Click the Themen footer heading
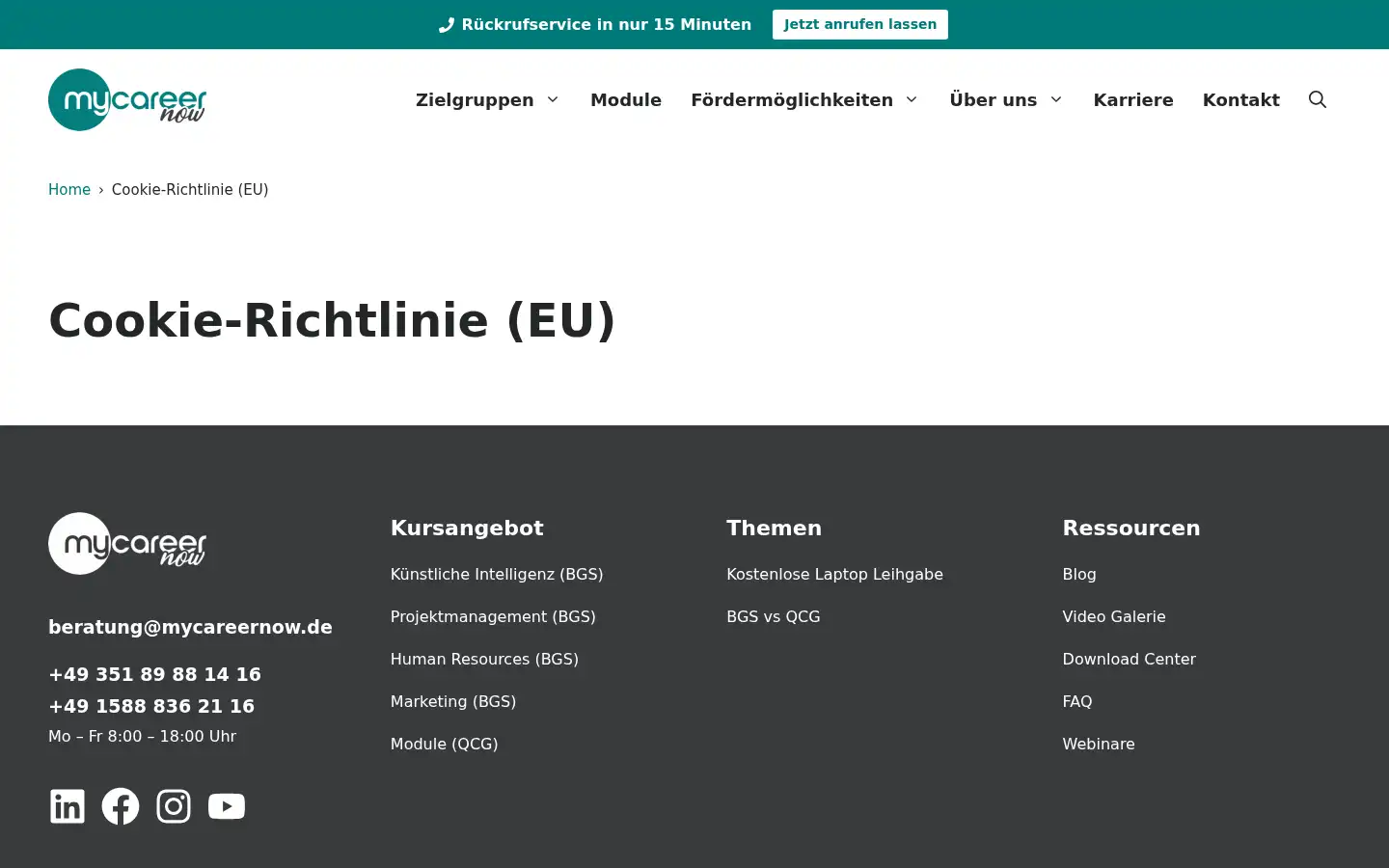 pos(775,528)
